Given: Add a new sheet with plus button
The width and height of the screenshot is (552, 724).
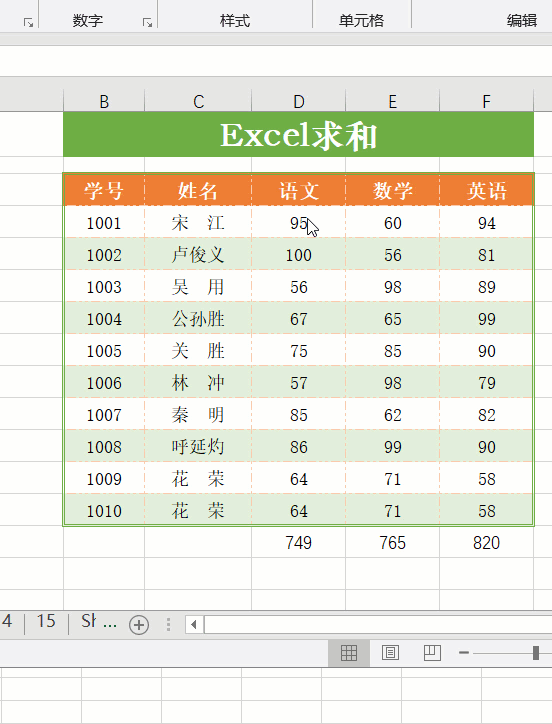Looking at the screenshot, I should tap(139, 625).
